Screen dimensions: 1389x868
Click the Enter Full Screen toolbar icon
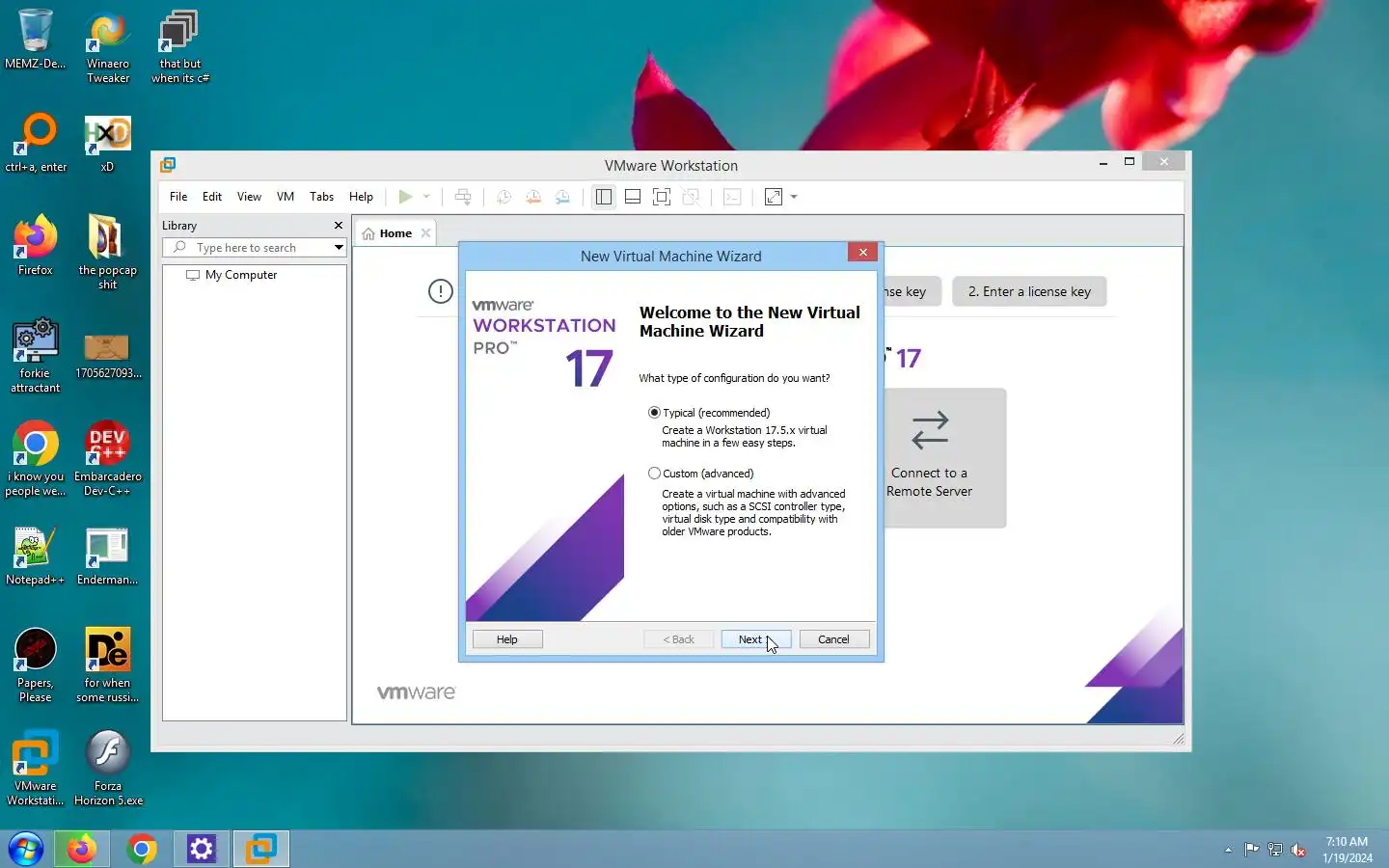(662, 197)
